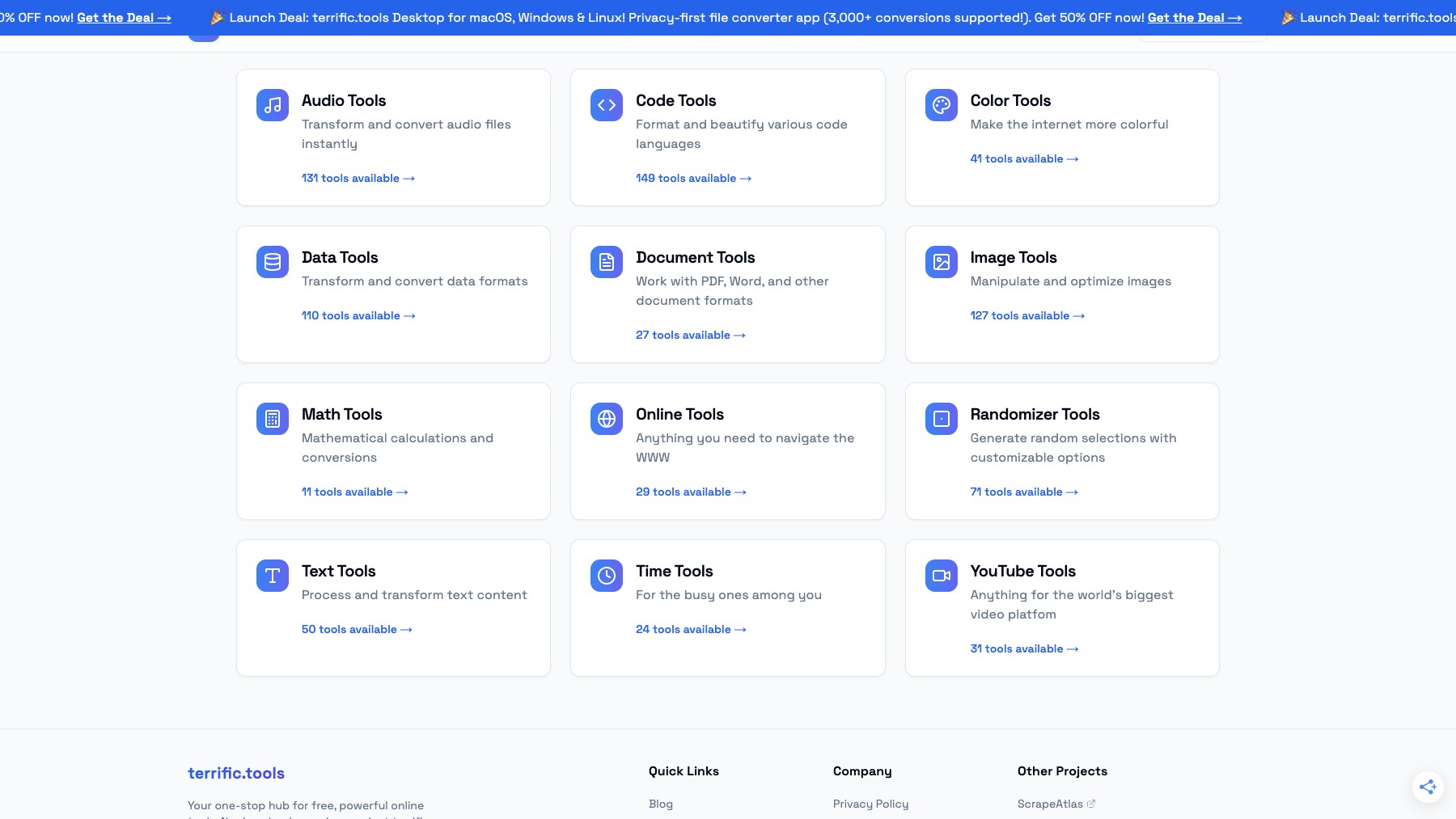Go to the 24 tools available link
Image resolution: width=1456 pixels, height=819 pixels.
pyautogui.click(x=691, y=629)
